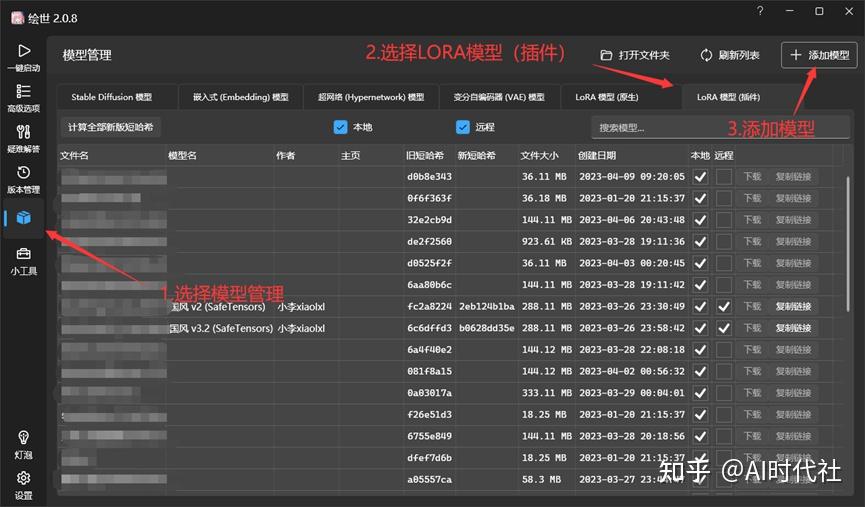This screenshot has height=507, width=865.
Task: Click the help question mark icon
Action: point(760,11)
